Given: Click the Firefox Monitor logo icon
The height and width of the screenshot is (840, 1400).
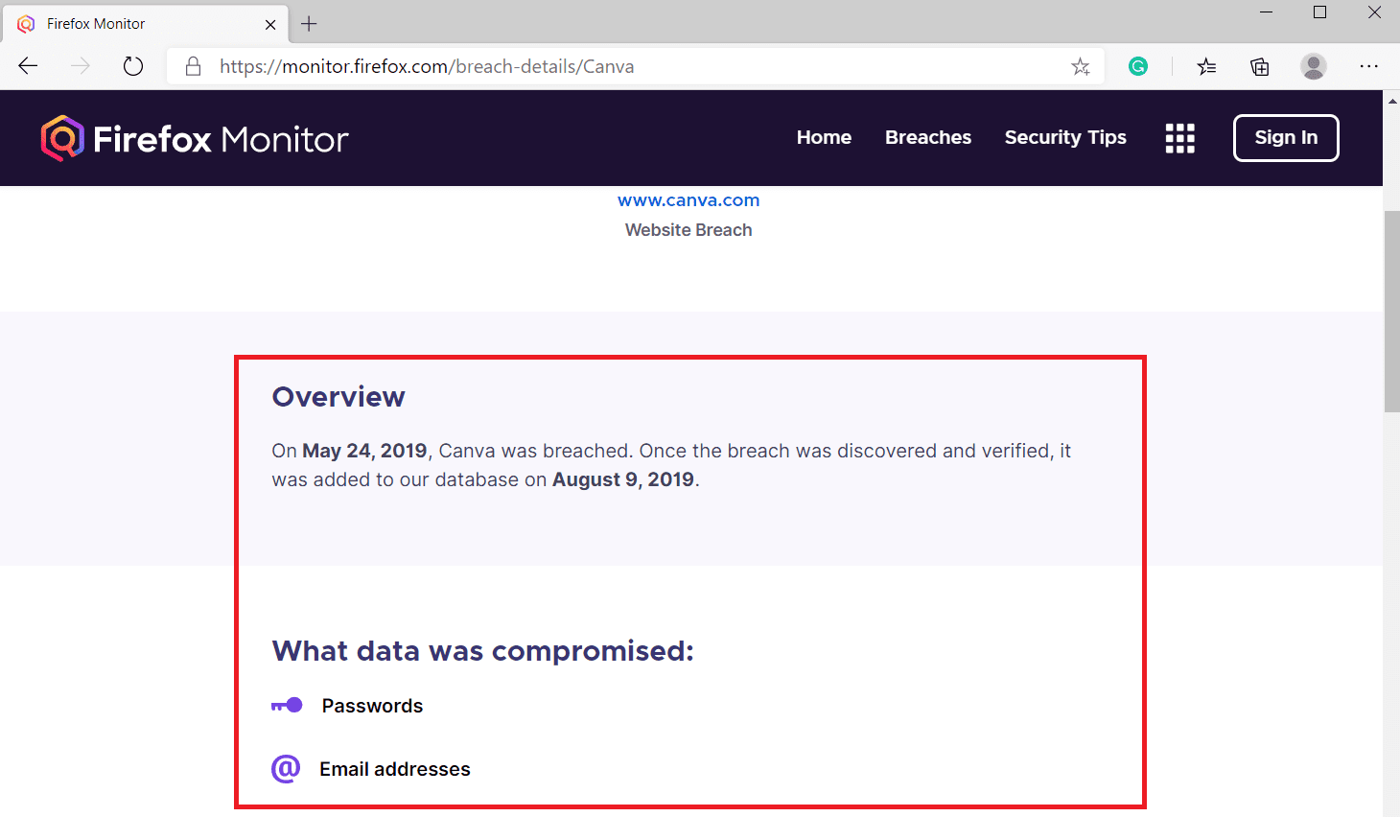Looking at the screenshot, I should point(61,138).
